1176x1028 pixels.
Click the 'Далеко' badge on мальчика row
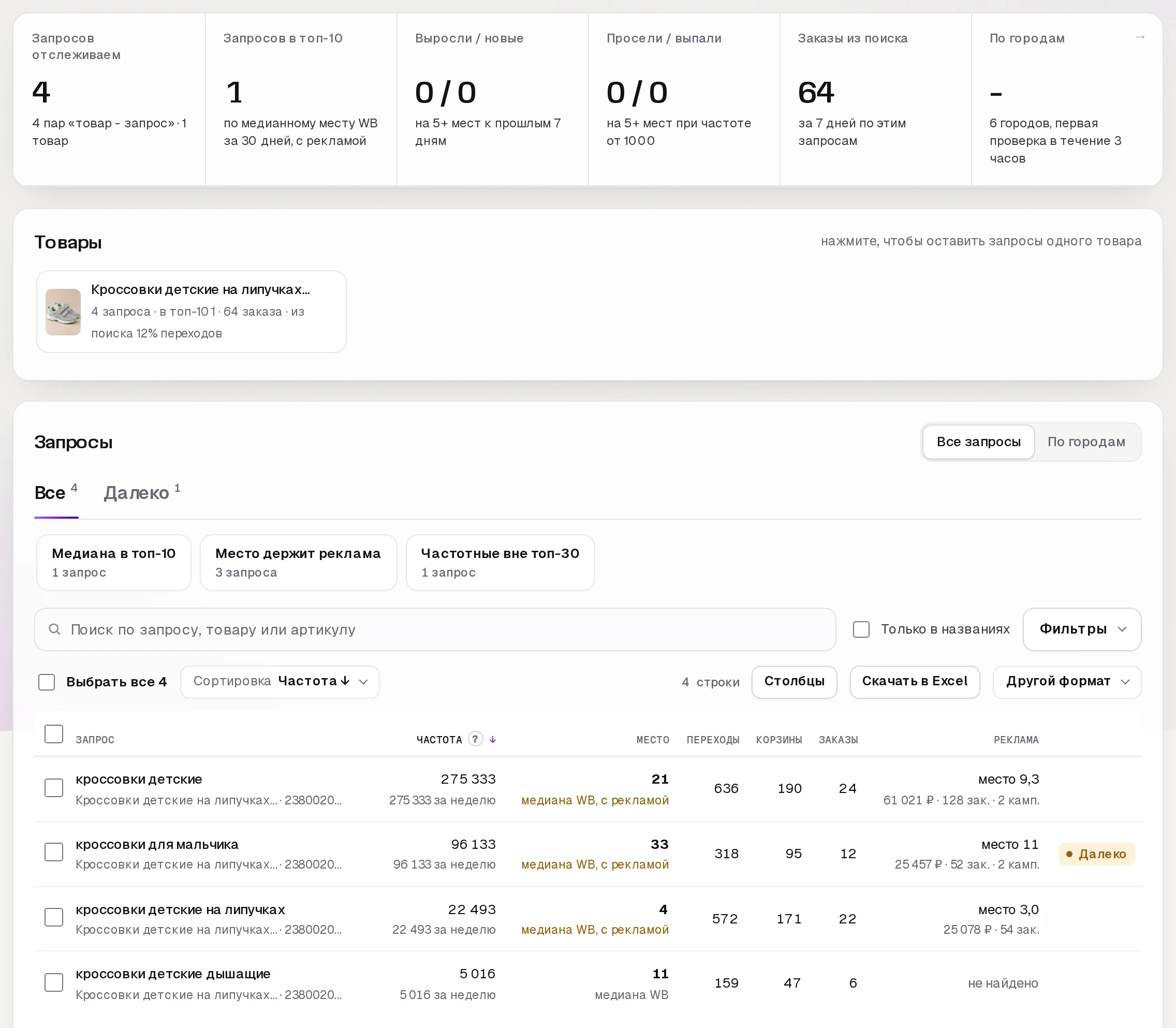point(1096,854)
